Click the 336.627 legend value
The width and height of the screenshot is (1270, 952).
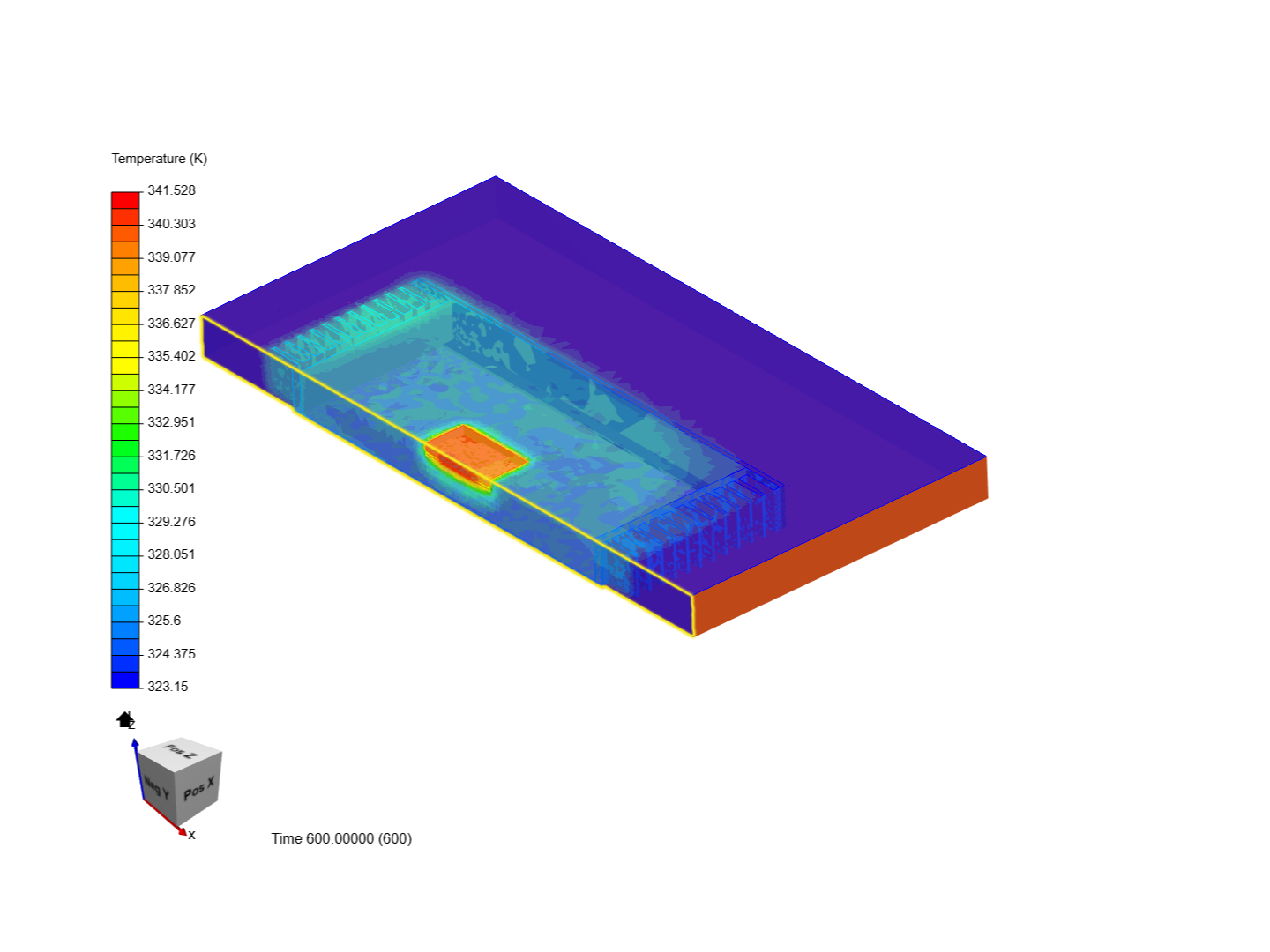pos(171,324)
